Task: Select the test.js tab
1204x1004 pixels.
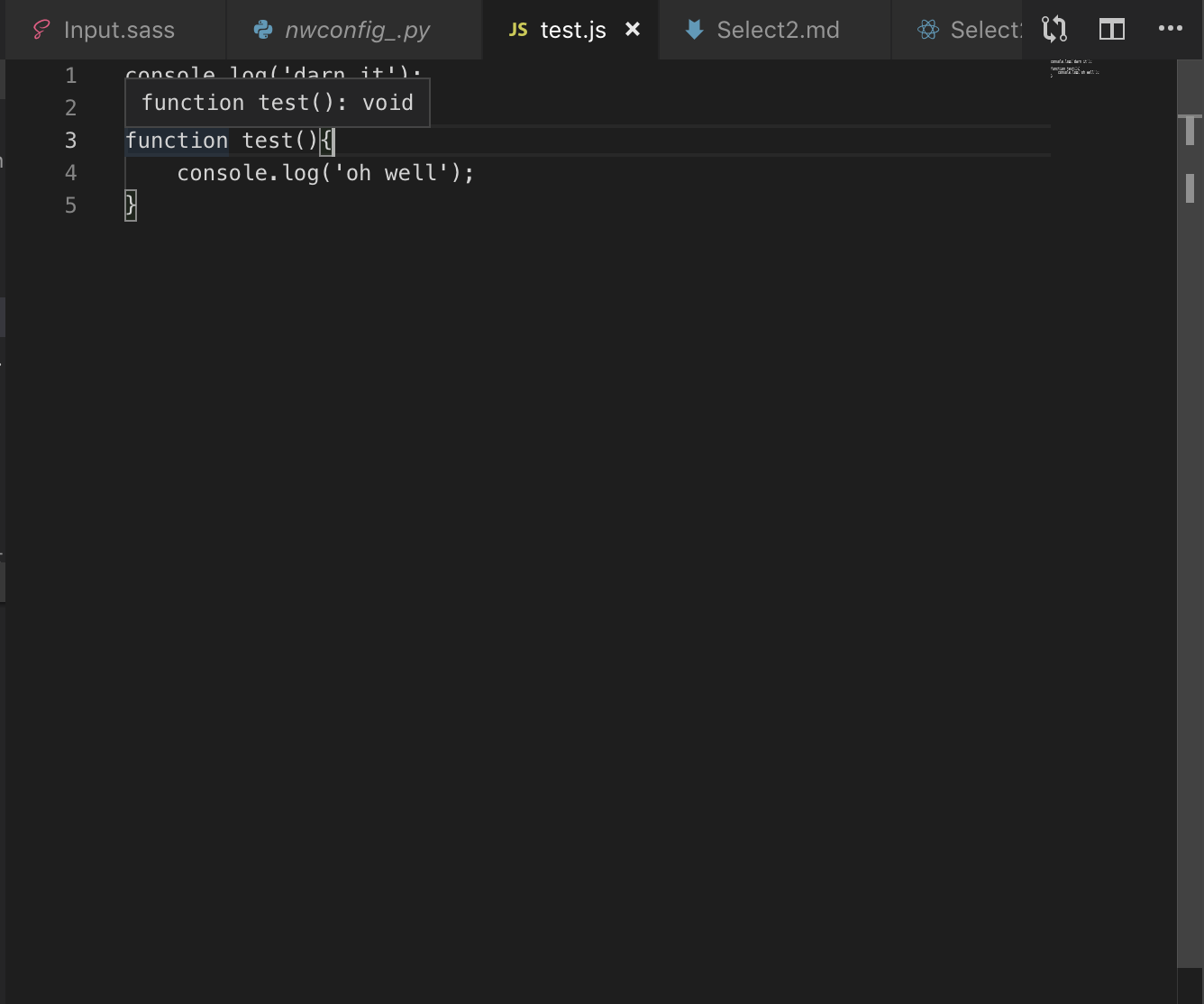Action: (572, 30)
